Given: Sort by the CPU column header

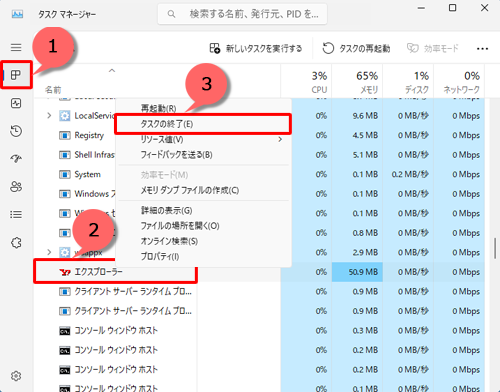Looking at the screenshot, I should (x=306, y=82).
